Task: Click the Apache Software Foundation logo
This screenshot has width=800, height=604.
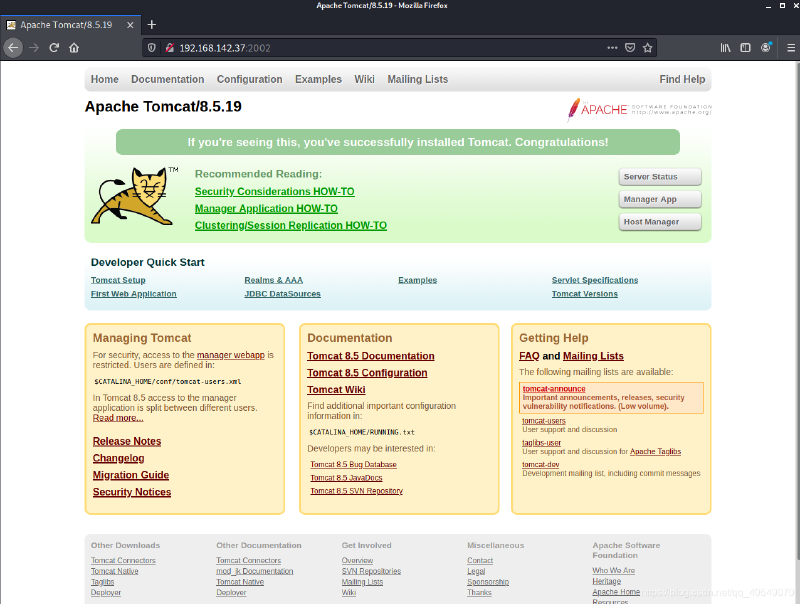Action: pos(639,109)
